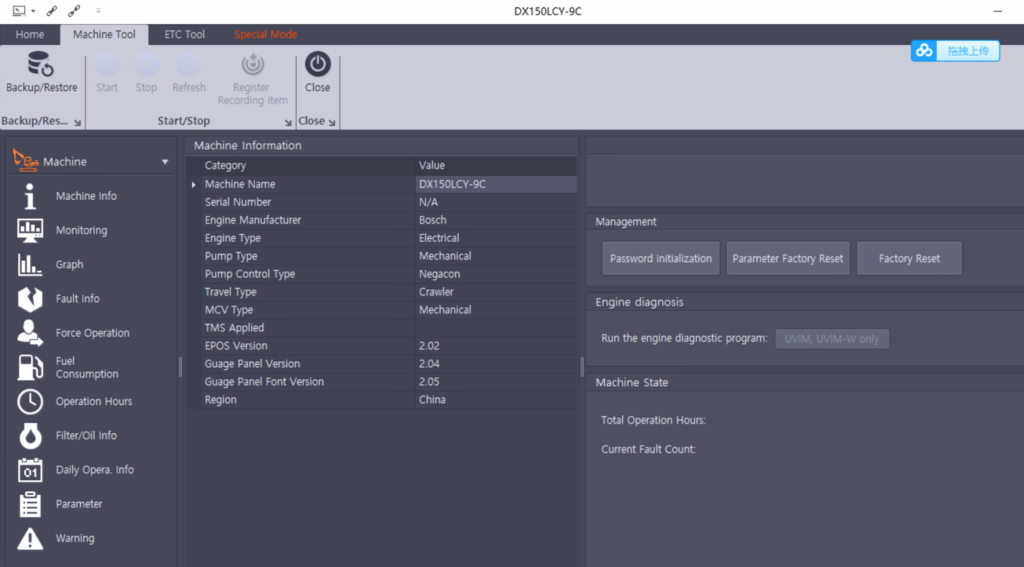This screenshot has height=567, width=1024.
Task: Click the Close power icon in ribbon
Action: click(x=318, y=65)
